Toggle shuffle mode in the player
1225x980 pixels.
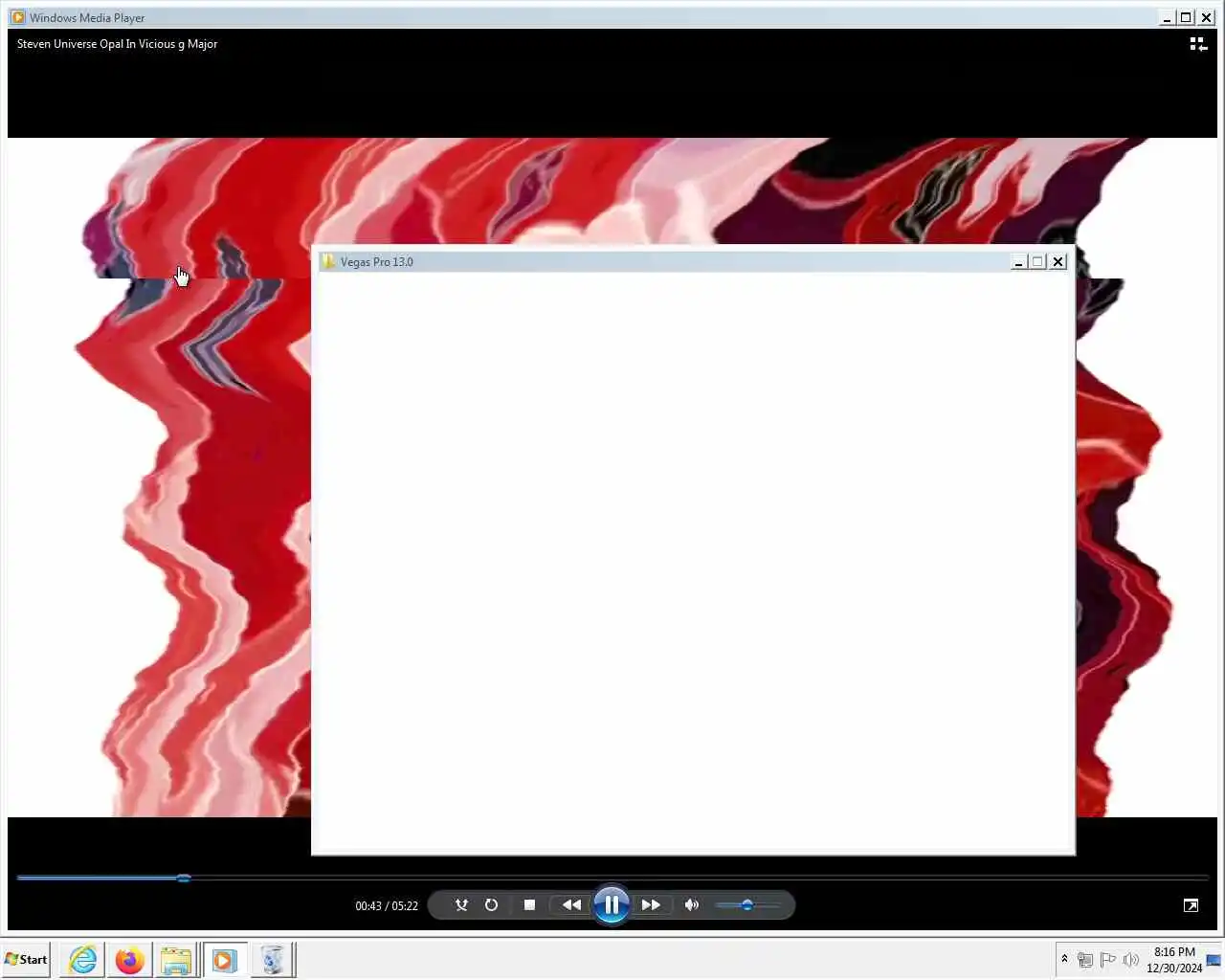[461, 904]
